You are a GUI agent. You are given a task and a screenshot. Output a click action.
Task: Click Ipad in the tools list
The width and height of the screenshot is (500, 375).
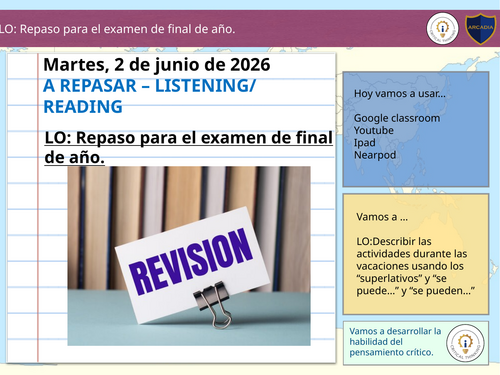(x=365, y=143)
